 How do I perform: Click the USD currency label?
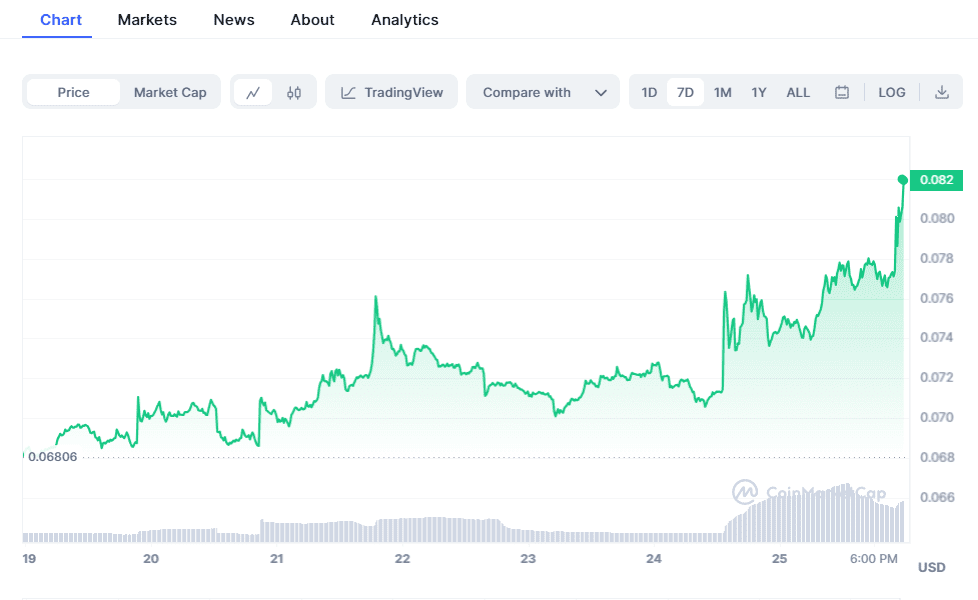(x=931, y=567)
